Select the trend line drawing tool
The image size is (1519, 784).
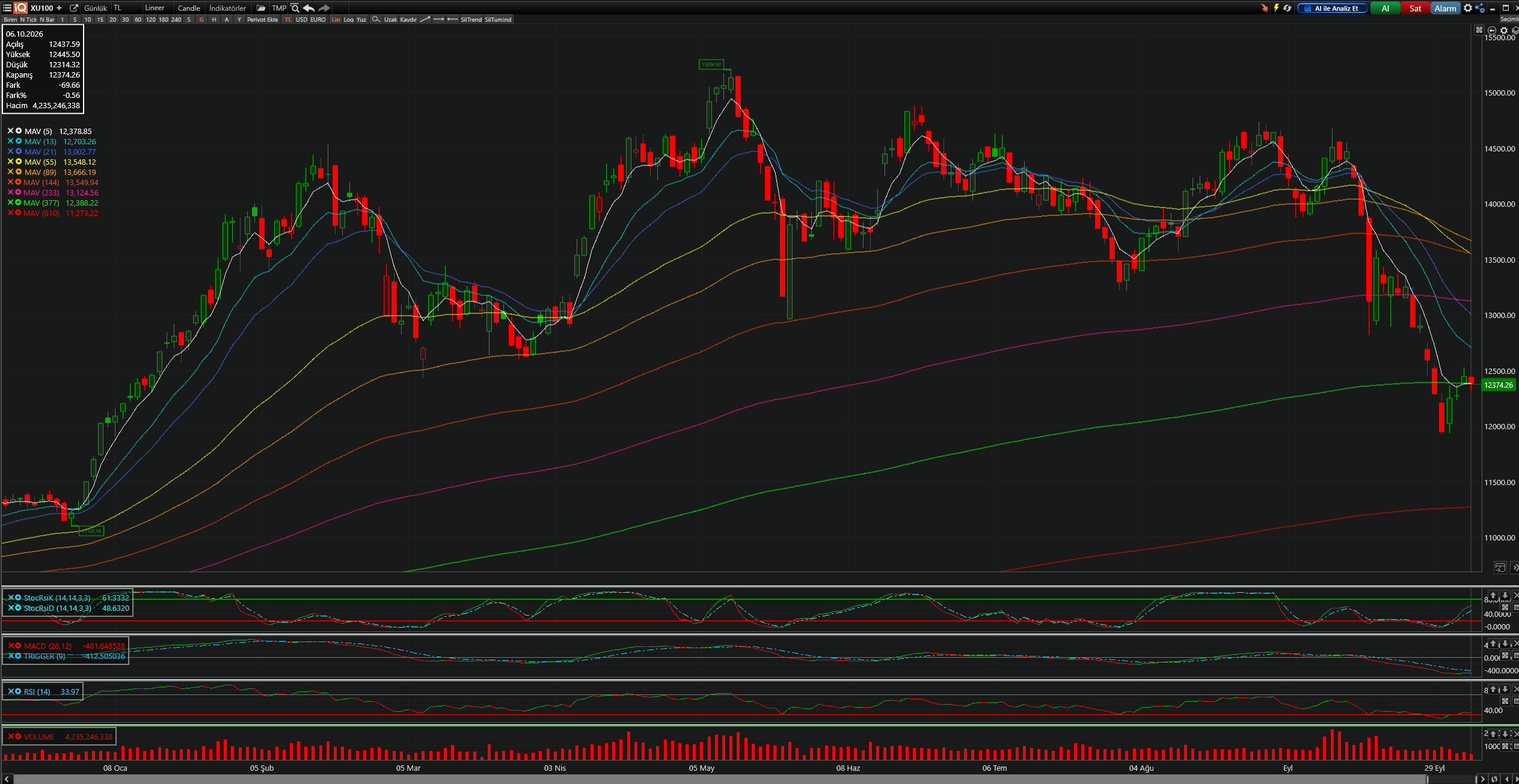coord(425,19)
